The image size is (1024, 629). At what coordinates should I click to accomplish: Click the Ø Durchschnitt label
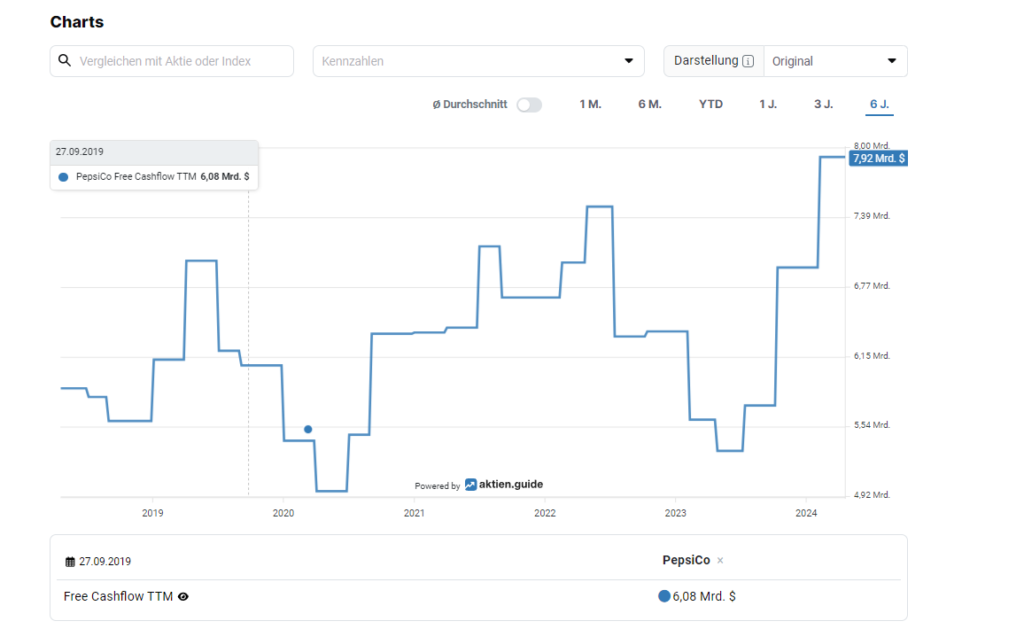click(x=470, y=105)
